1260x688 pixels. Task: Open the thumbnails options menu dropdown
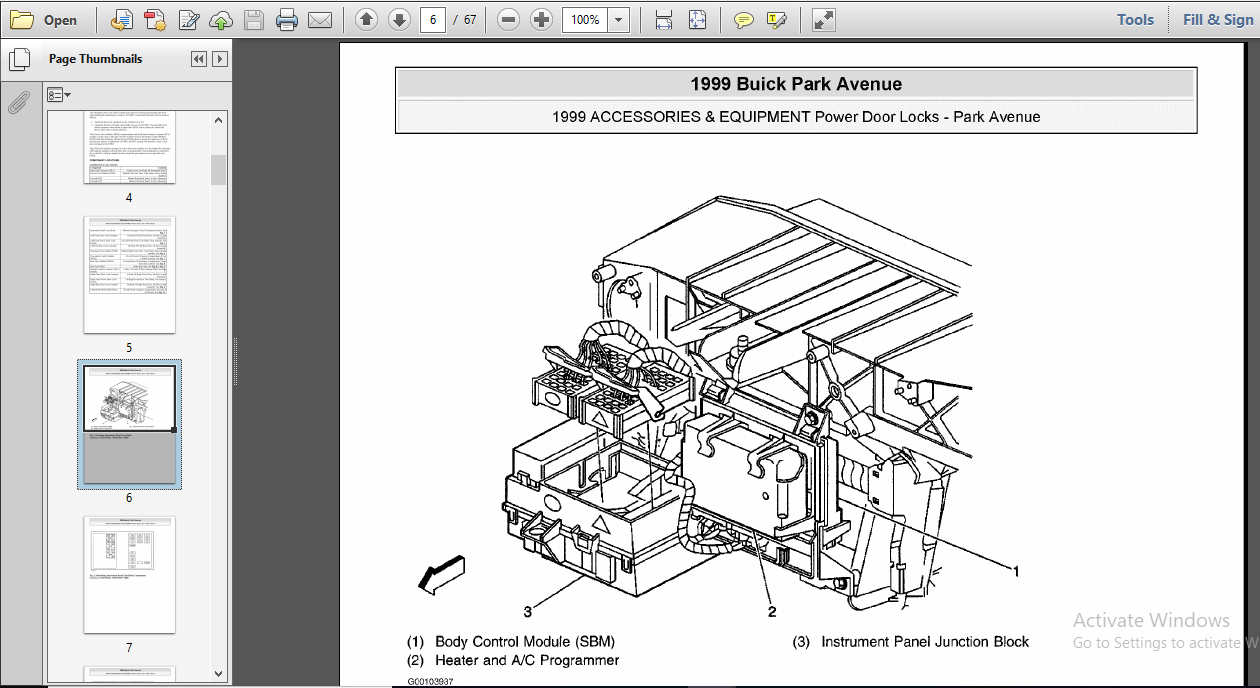pos(59,95)
